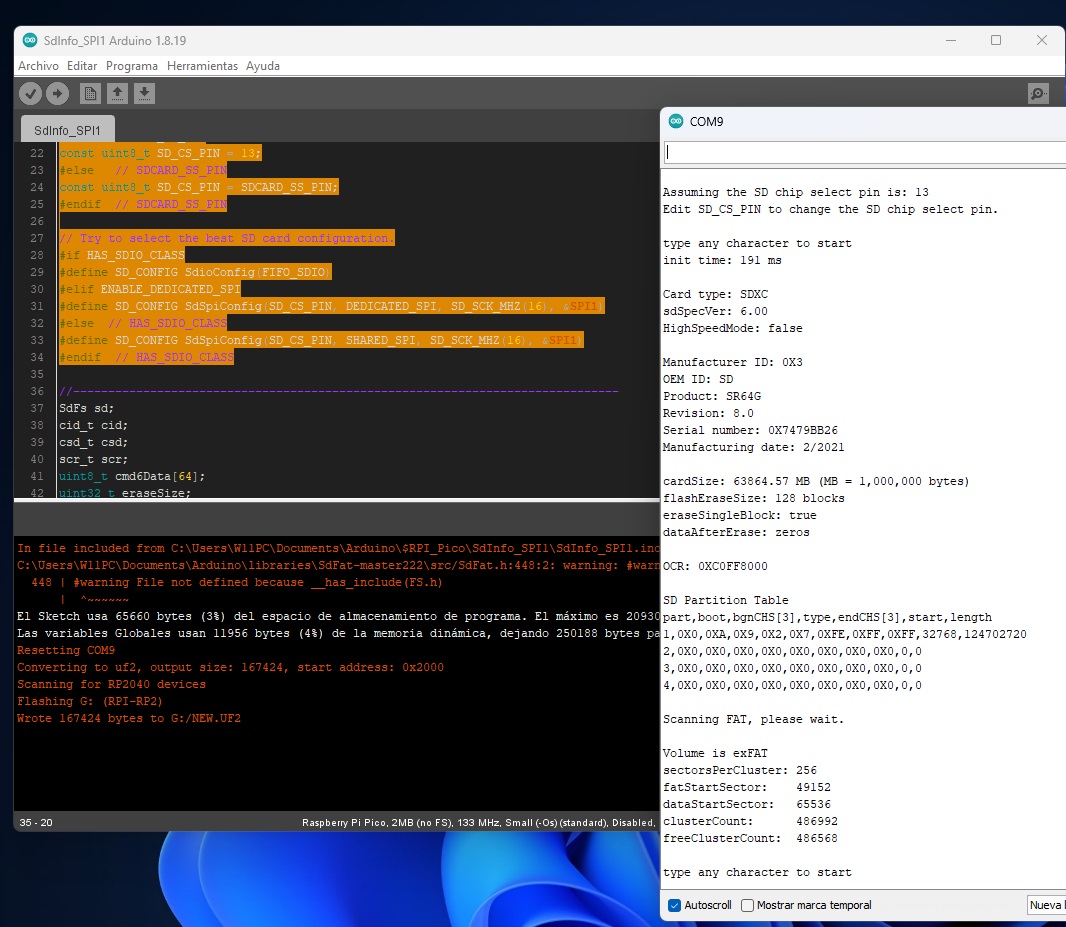Screen dimensions: 1066x927
Task: Click 'Product: SR64G' output line
Action: tap(712, 396)
